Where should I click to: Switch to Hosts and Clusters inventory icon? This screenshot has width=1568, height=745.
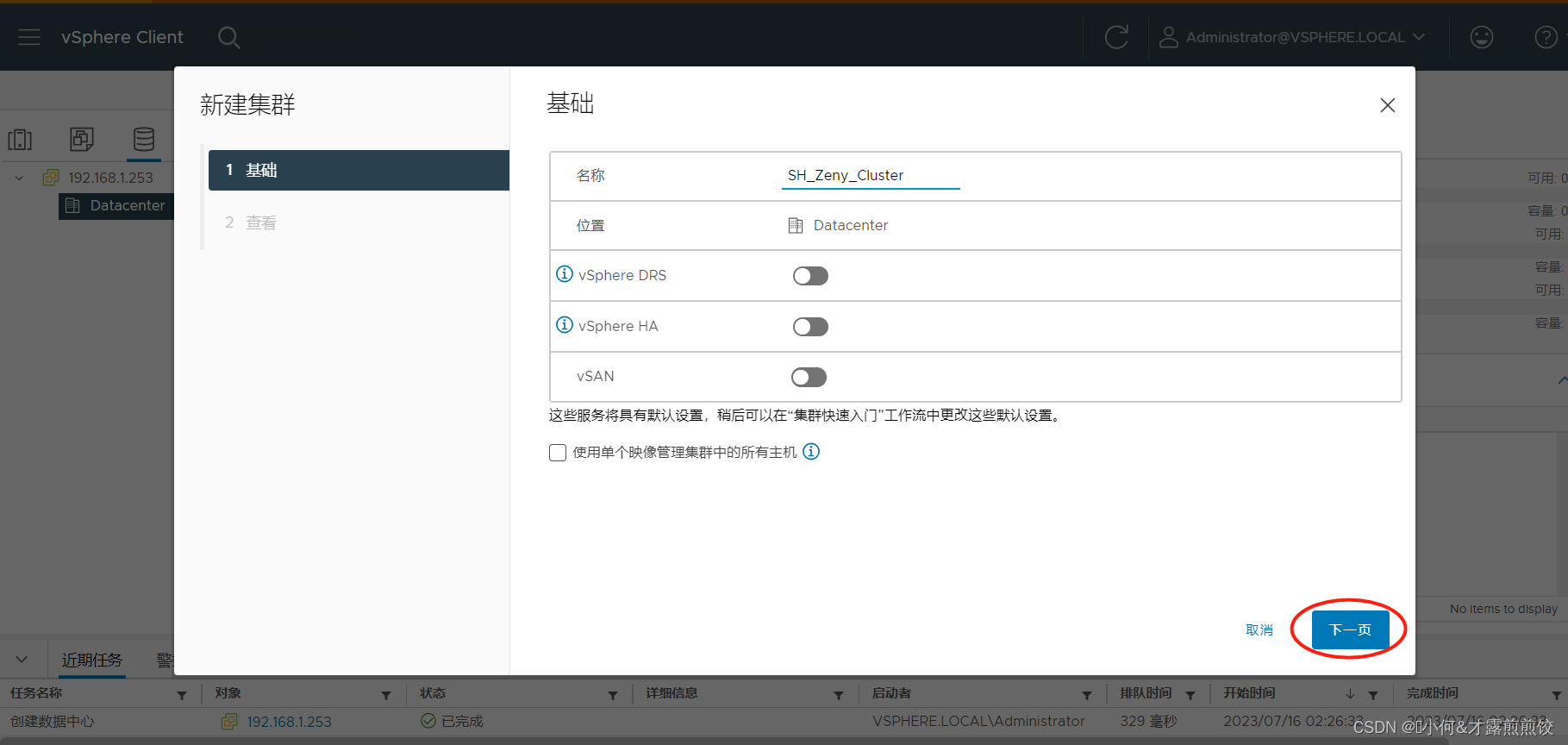(x=20, y=140)
